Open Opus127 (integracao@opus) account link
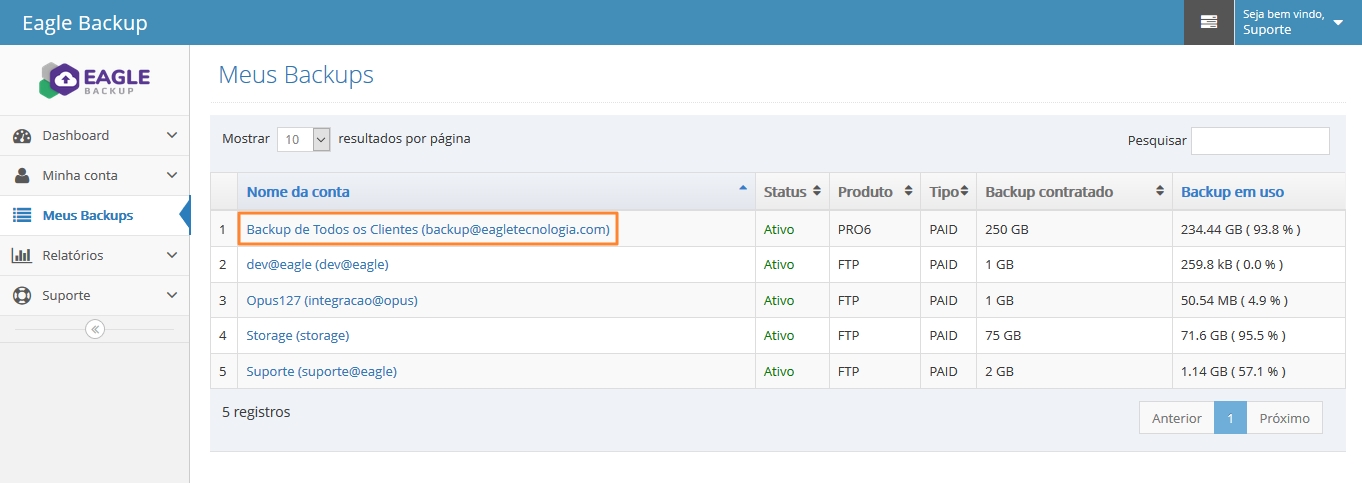This screenshot has height=483, width=1362. point(332,301)
